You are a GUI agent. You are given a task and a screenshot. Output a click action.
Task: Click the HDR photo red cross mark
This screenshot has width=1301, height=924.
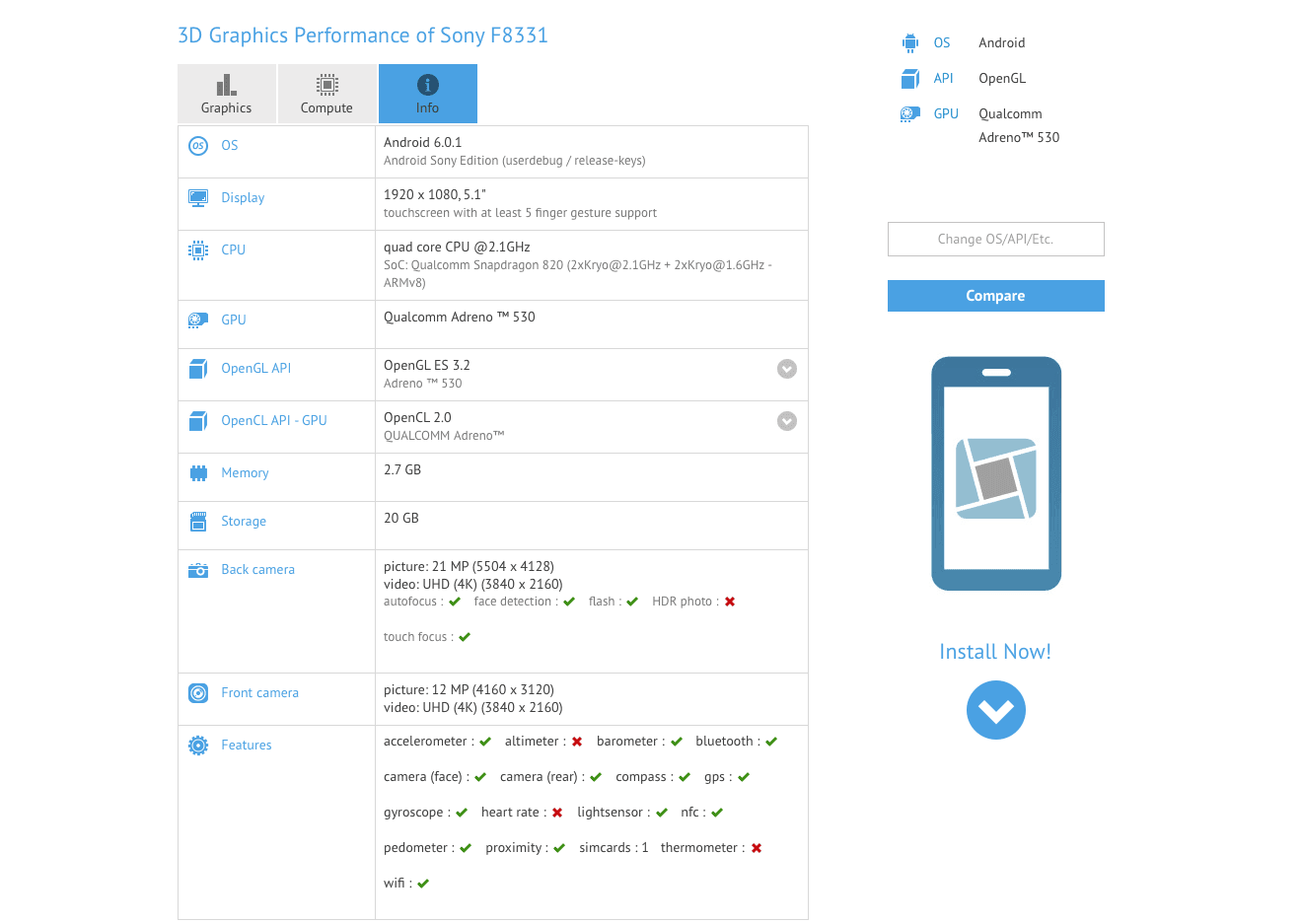tap(730, 602)
